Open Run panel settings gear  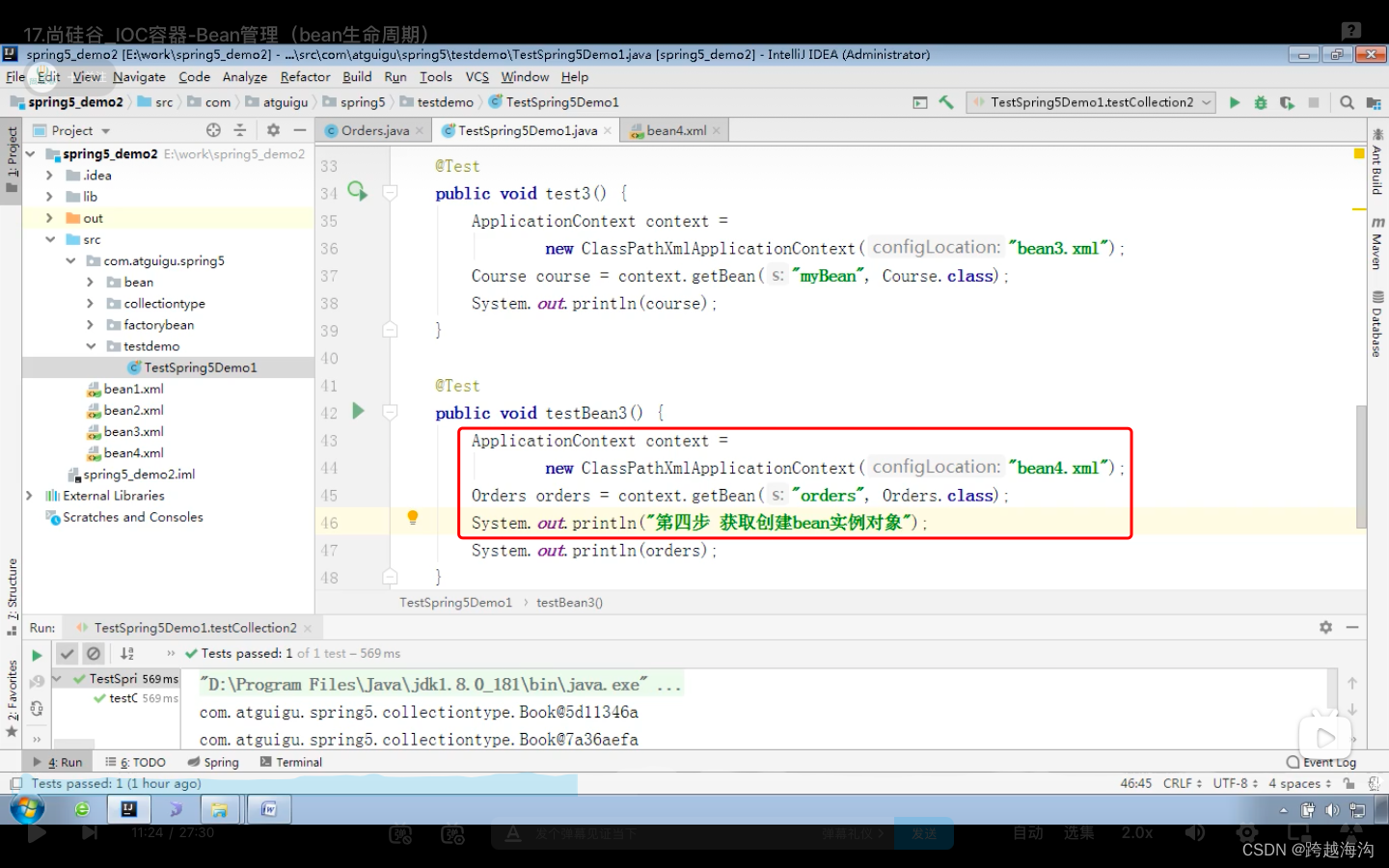point(1325,627)
